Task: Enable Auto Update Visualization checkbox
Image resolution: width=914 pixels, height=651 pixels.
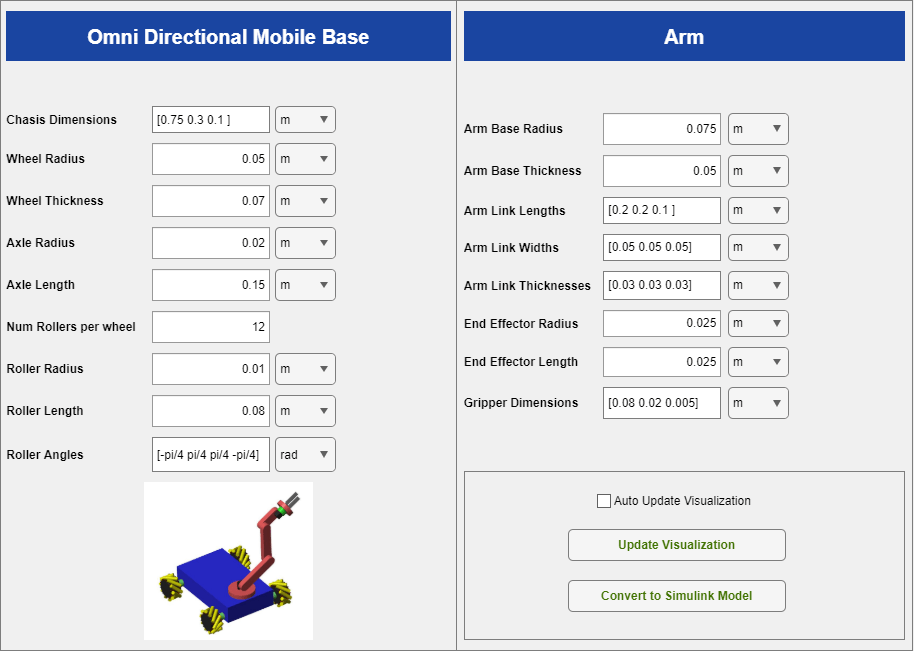Action: tap(604, 501)
